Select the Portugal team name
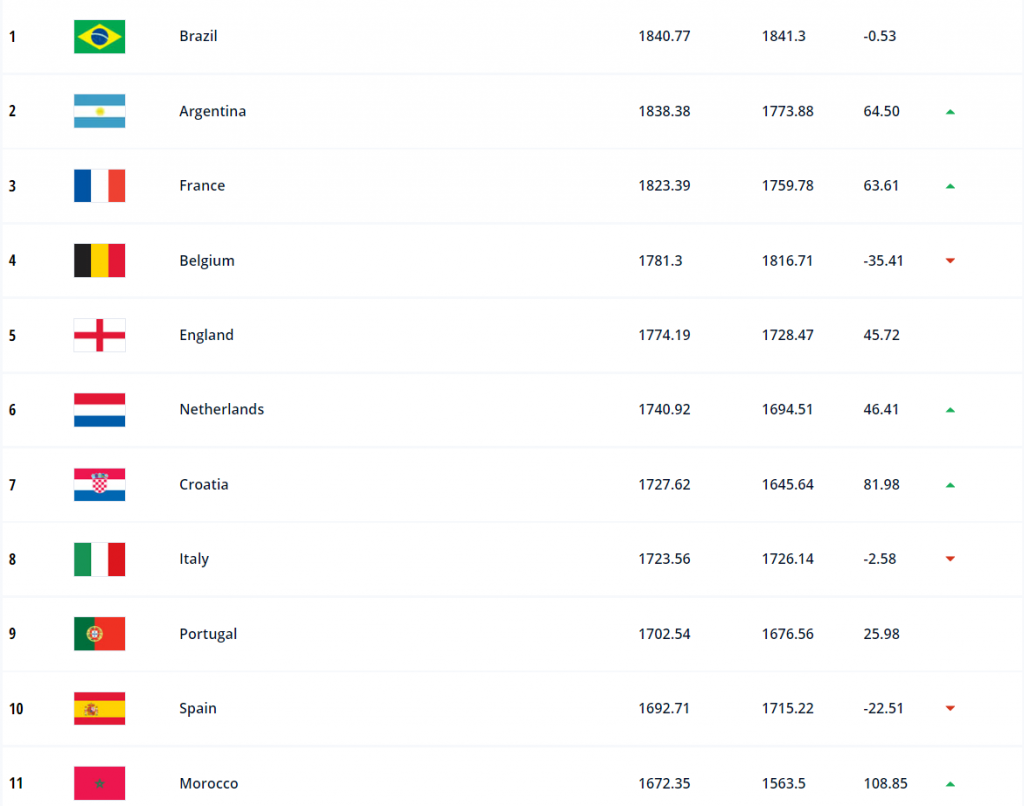1024x806 pixels. click(x=208, y=634)
